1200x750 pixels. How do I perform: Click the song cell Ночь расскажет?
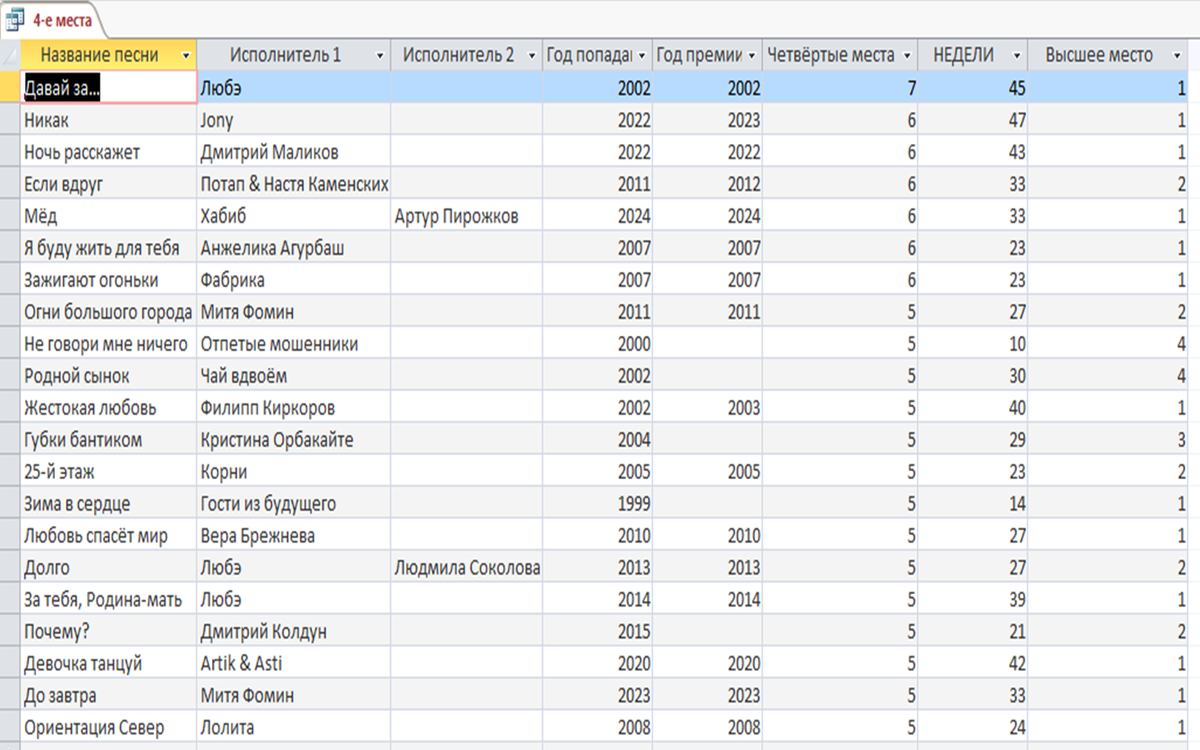[x=108, y=152]
